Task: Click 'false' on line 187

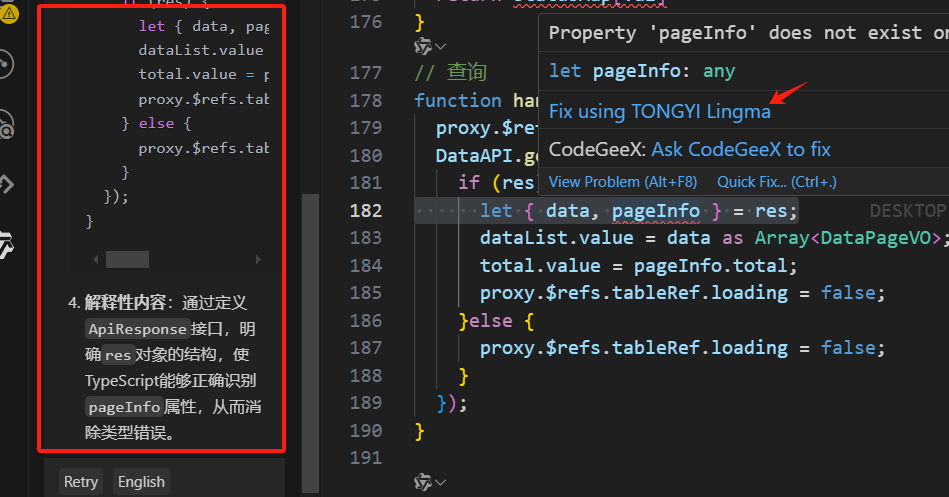Action: pos(848,348)
